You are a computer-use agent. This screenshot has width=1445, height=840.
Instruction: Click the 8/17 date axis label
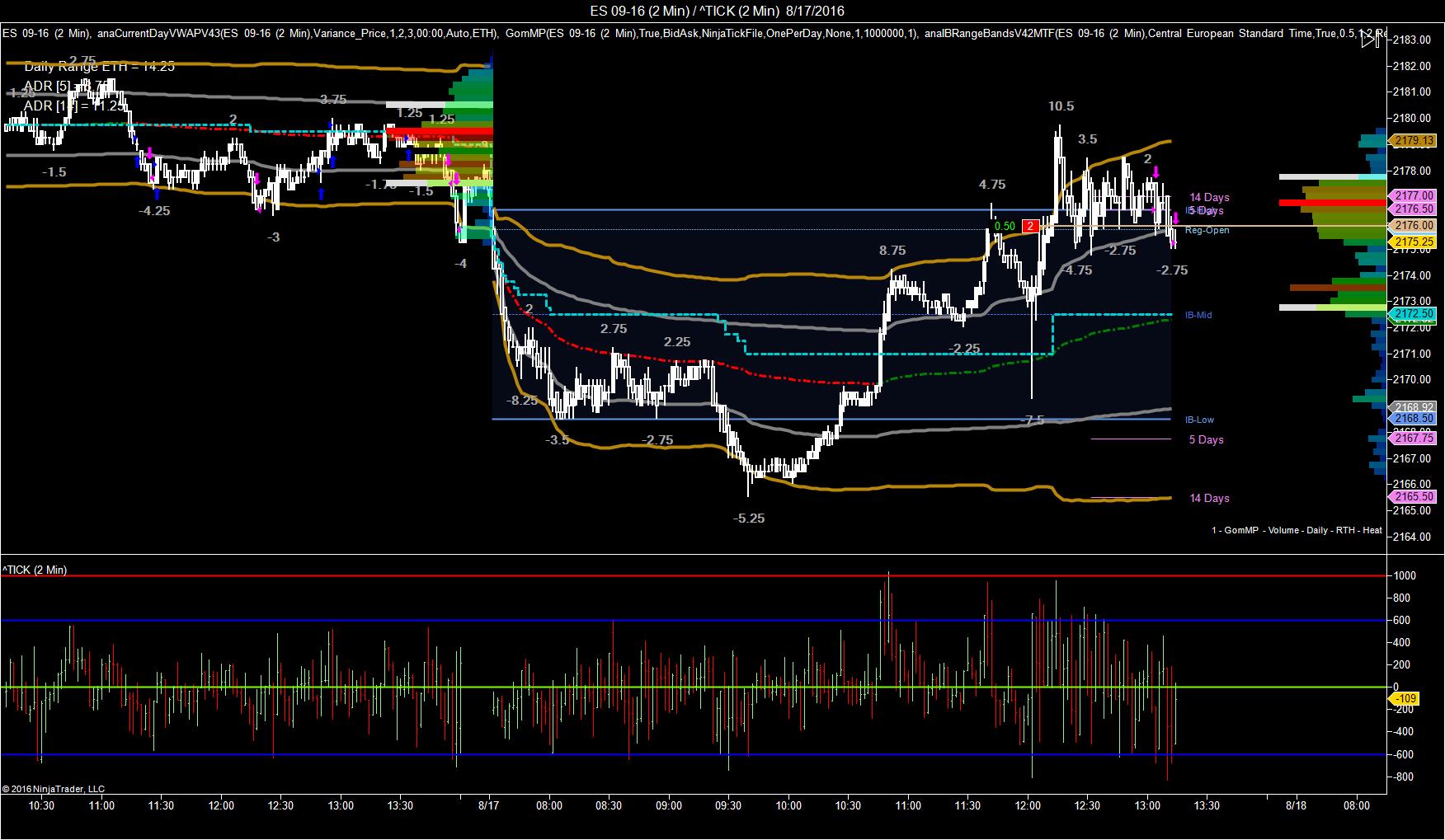(x=489, y=805)
